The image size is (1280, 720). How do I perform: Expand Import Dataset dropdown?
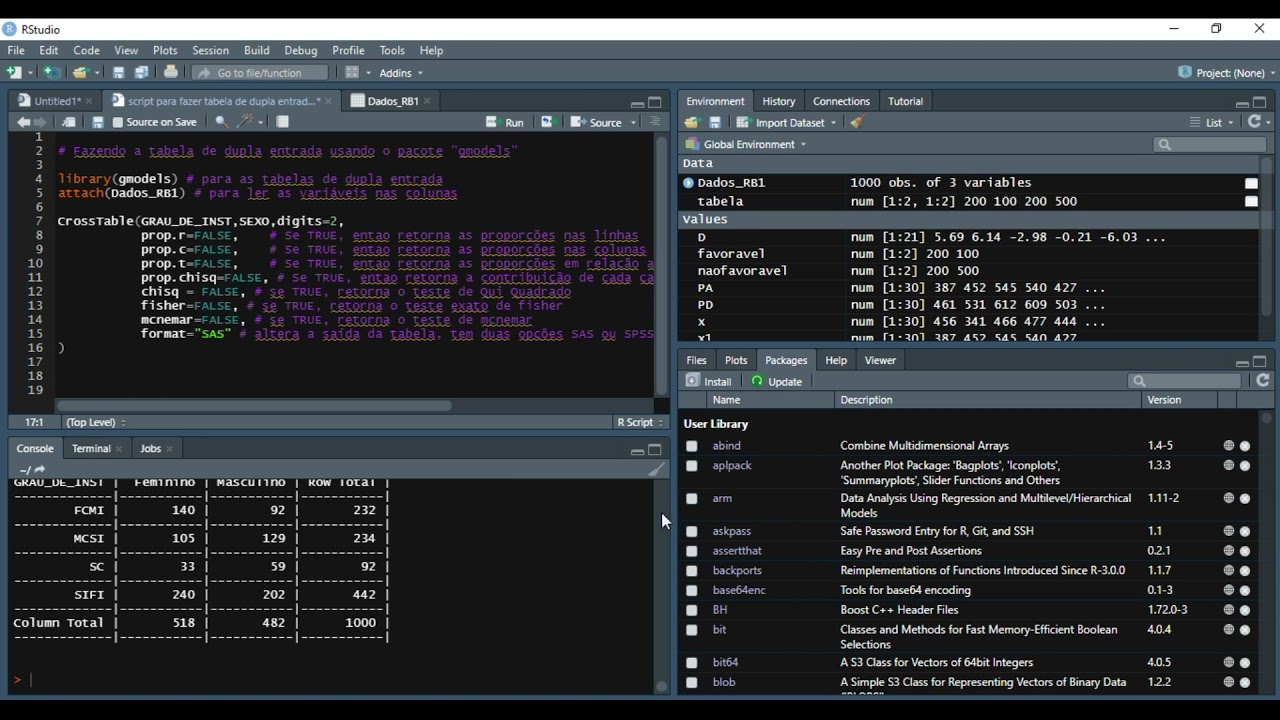coord(786,122)
